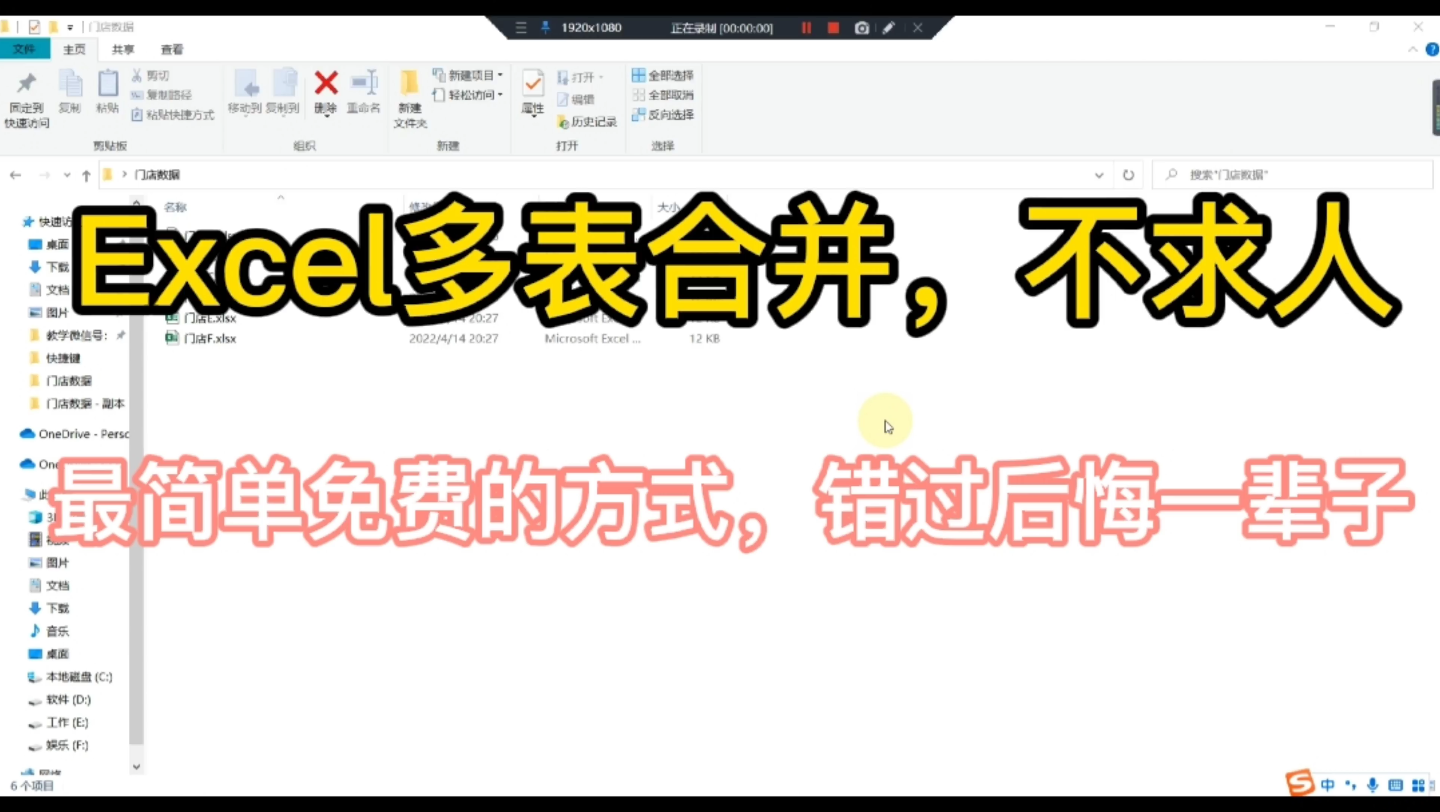Click the properties checkbox icon in title bar

34,27
